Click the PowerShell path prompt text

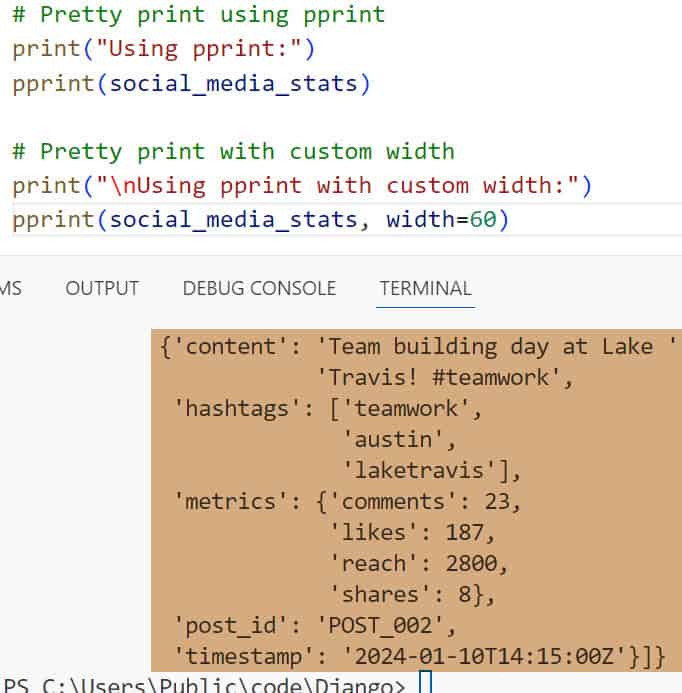pyautogui.click(x=200, y=685)
